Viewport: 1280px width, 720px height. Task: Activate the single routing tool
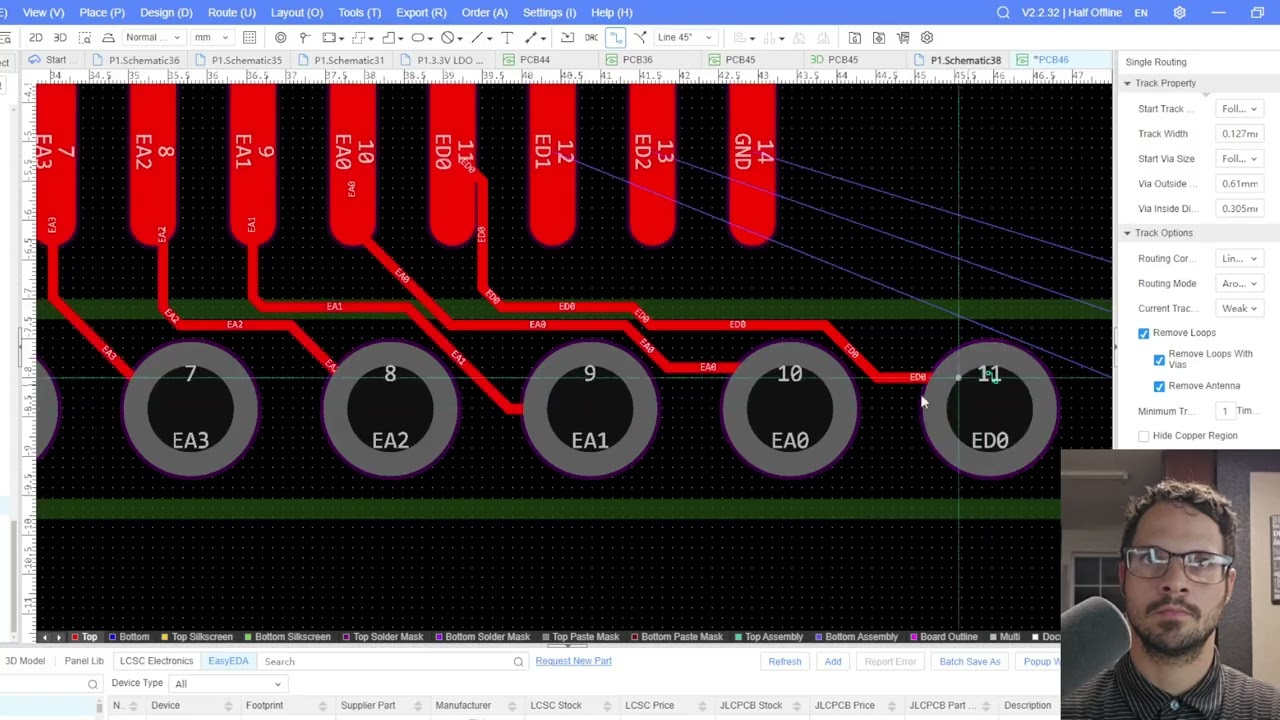[x=616, y=38]
